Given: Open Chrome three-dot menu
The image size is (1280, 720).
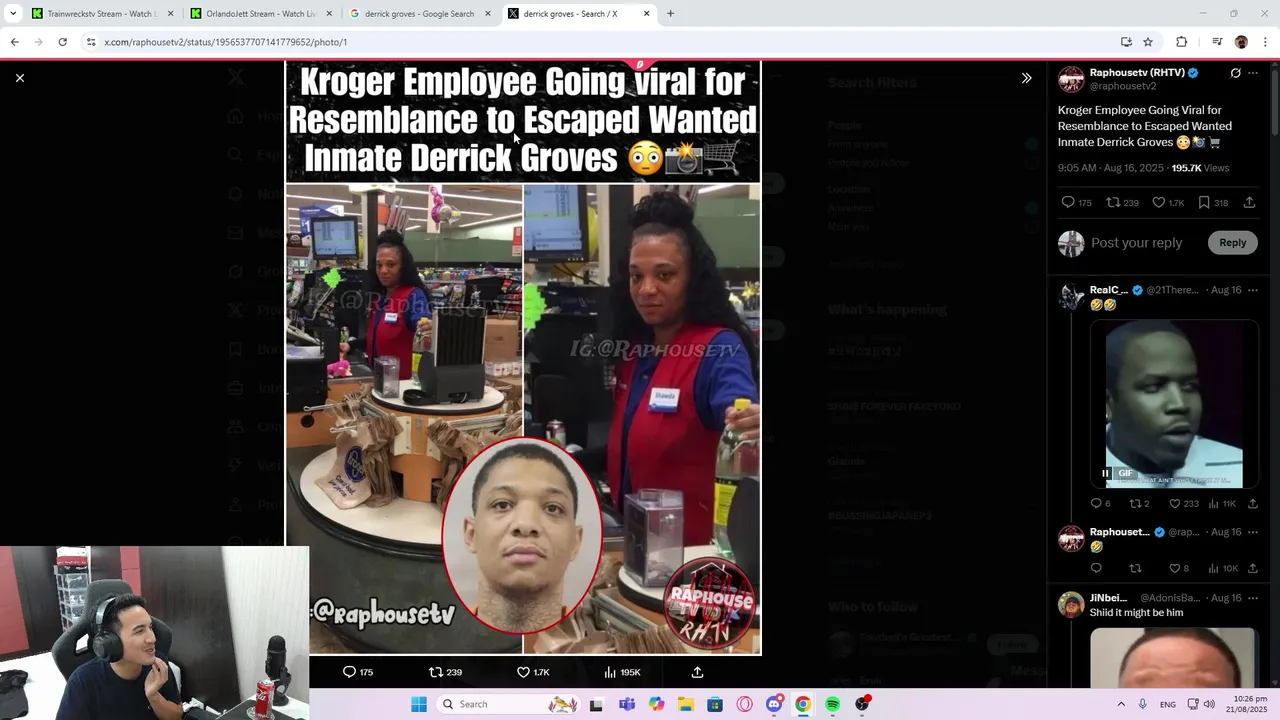Looking at the screenshot, I should tap(1265, 42).
